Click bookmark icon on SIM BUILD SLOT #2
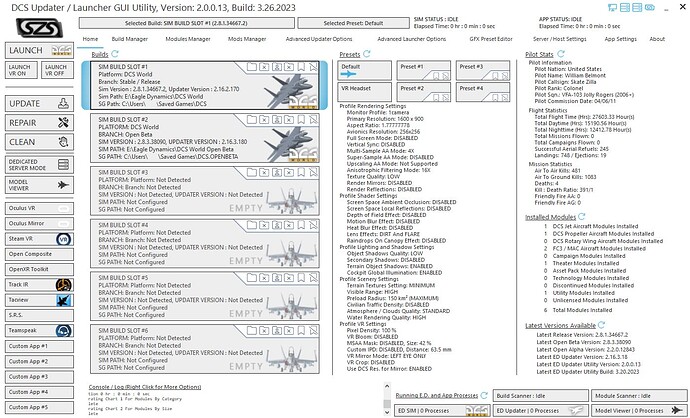 click(301, 119)
